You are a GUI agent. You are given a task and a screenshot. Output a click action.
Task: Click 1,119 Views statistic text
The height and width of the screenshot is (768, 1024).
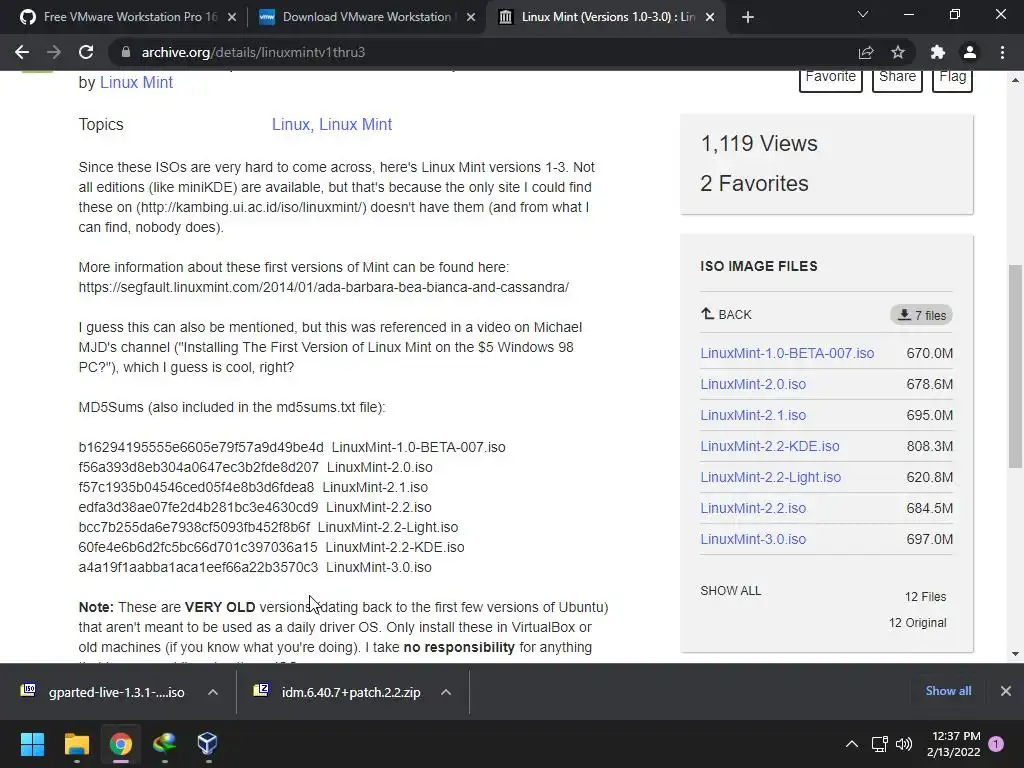pos(759,144)
